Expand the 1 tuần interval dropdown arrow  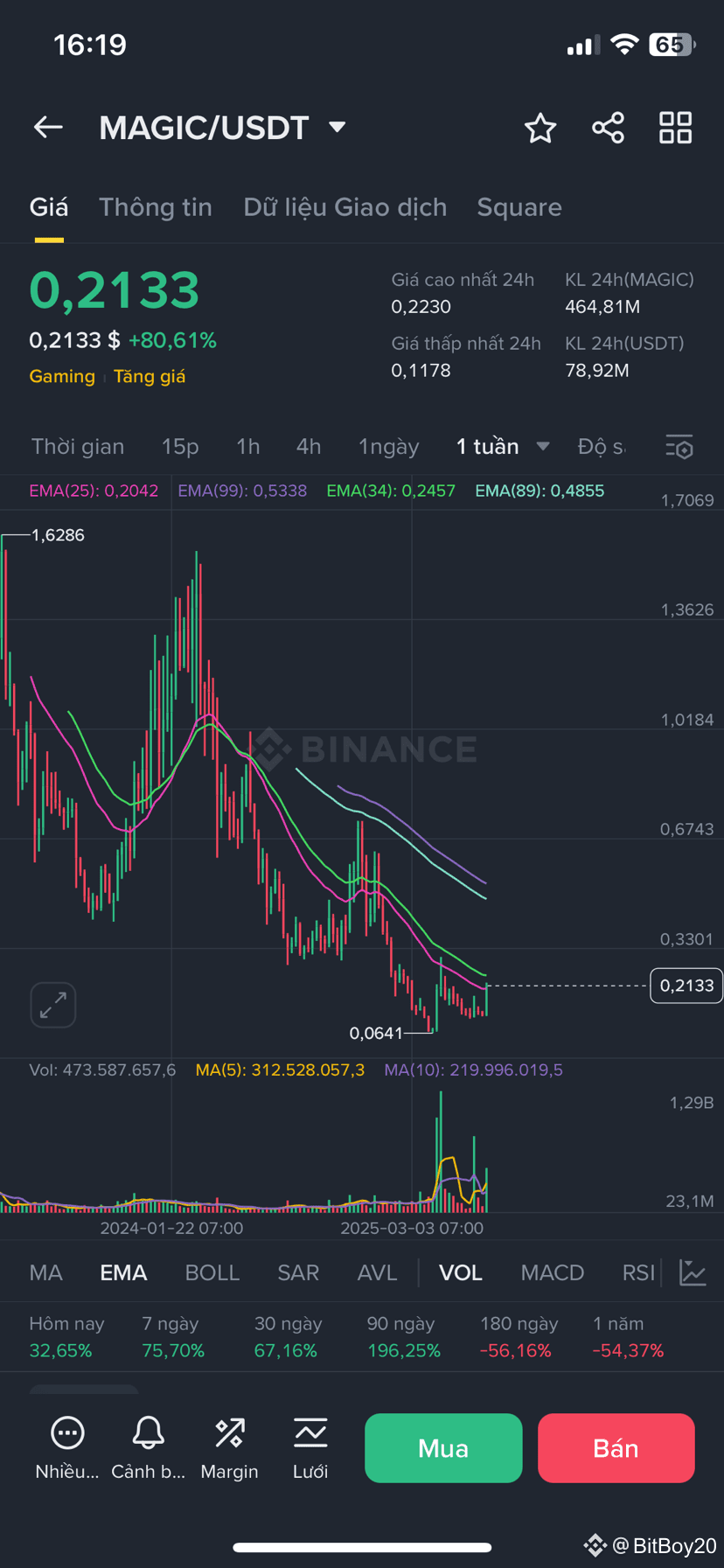543,447
